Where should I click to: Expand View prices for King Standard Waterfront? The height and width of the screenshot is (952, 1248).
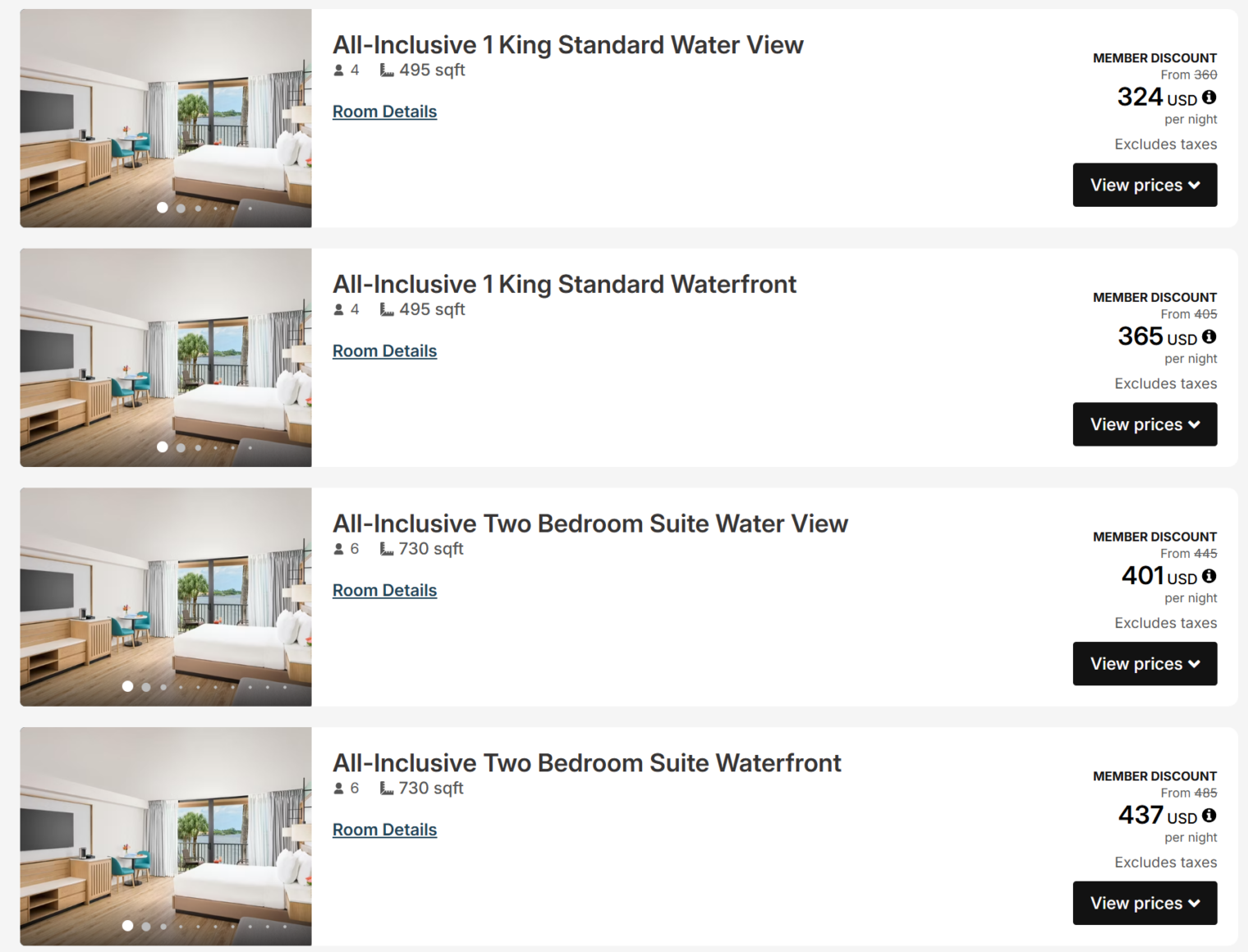(1145, 424)
